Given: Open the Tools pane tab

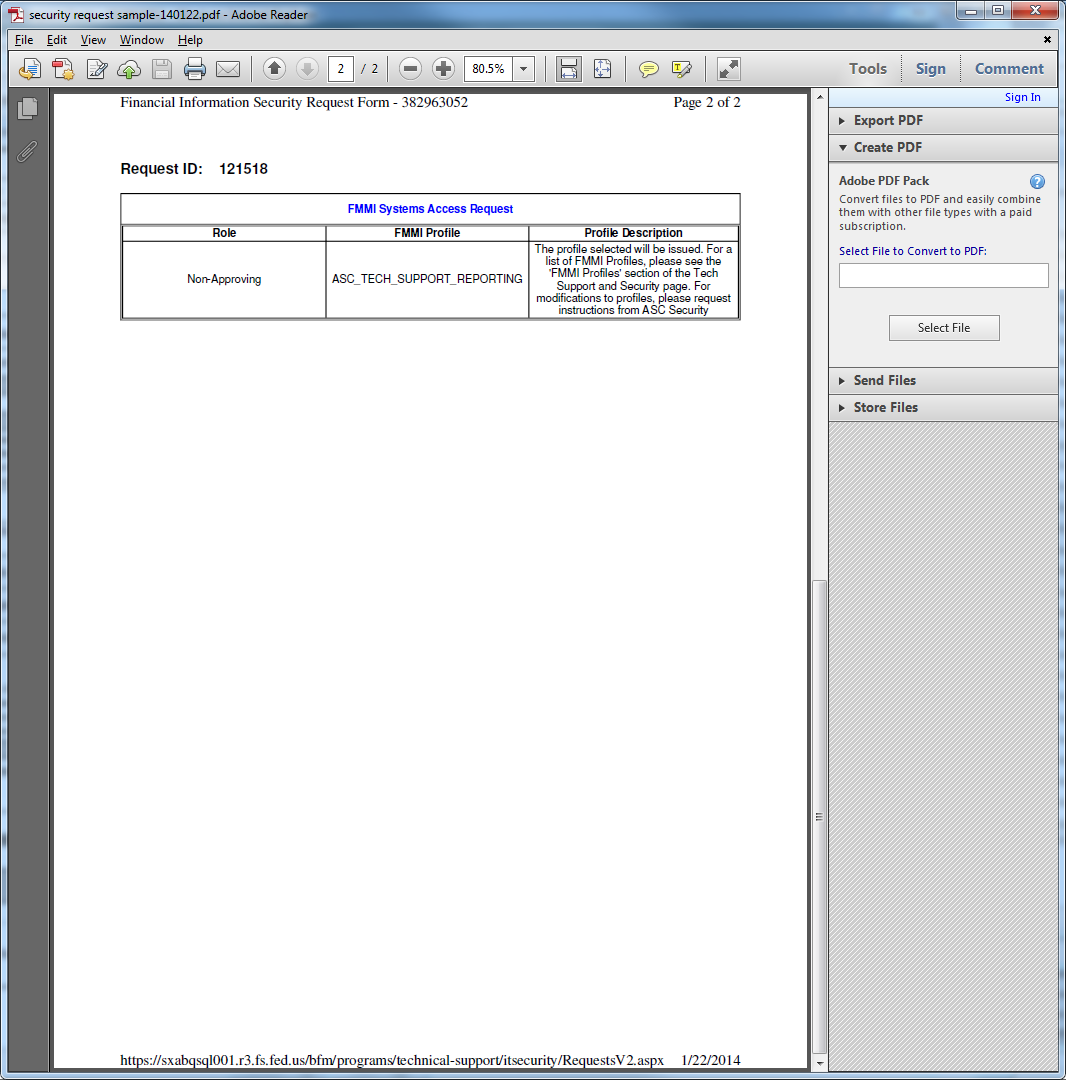Looking at the screenshot, I should (868, 69).
